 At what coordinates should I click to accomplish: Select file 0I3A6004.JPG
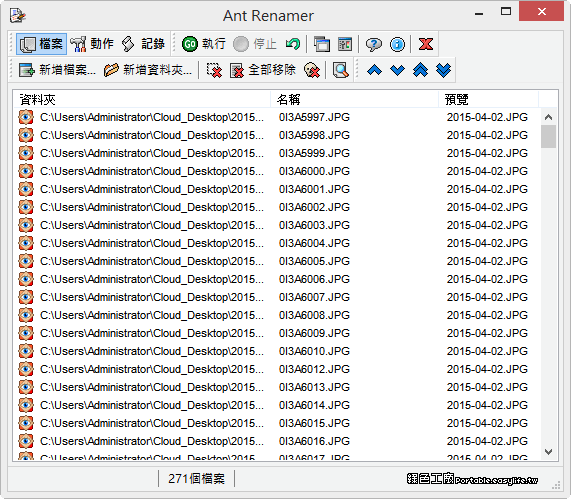tap(314, 243)
